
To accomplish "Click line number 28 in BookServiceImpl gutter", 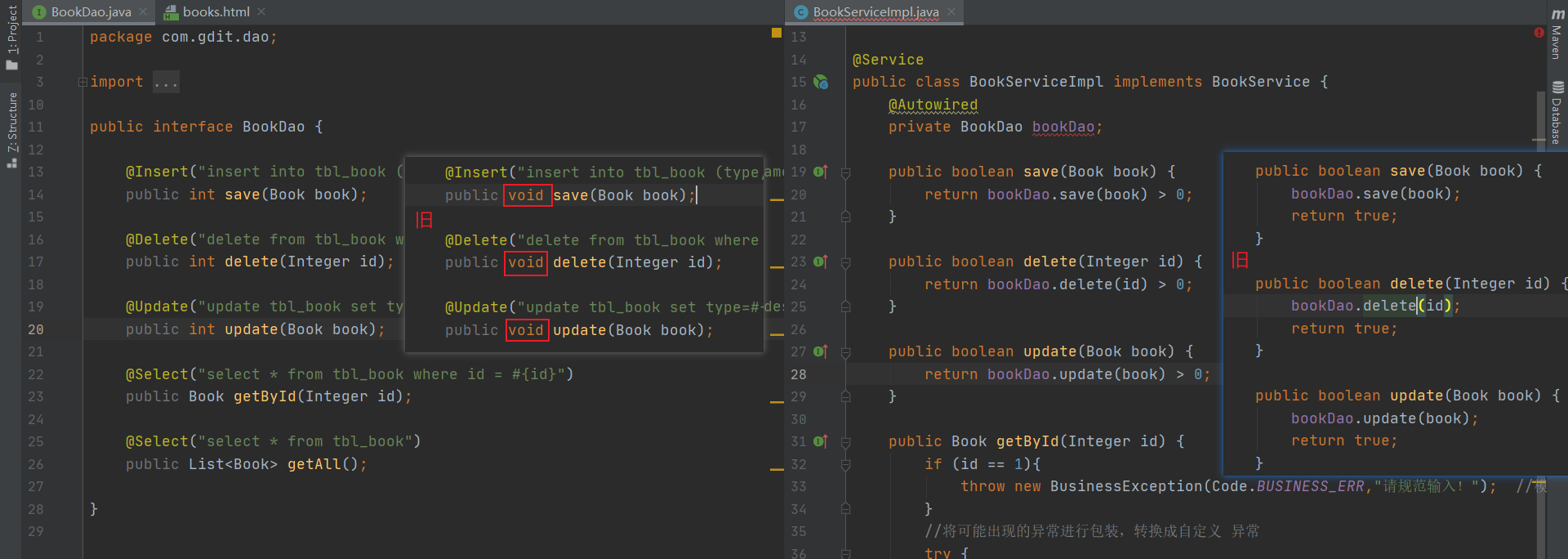I will (799, 374).
